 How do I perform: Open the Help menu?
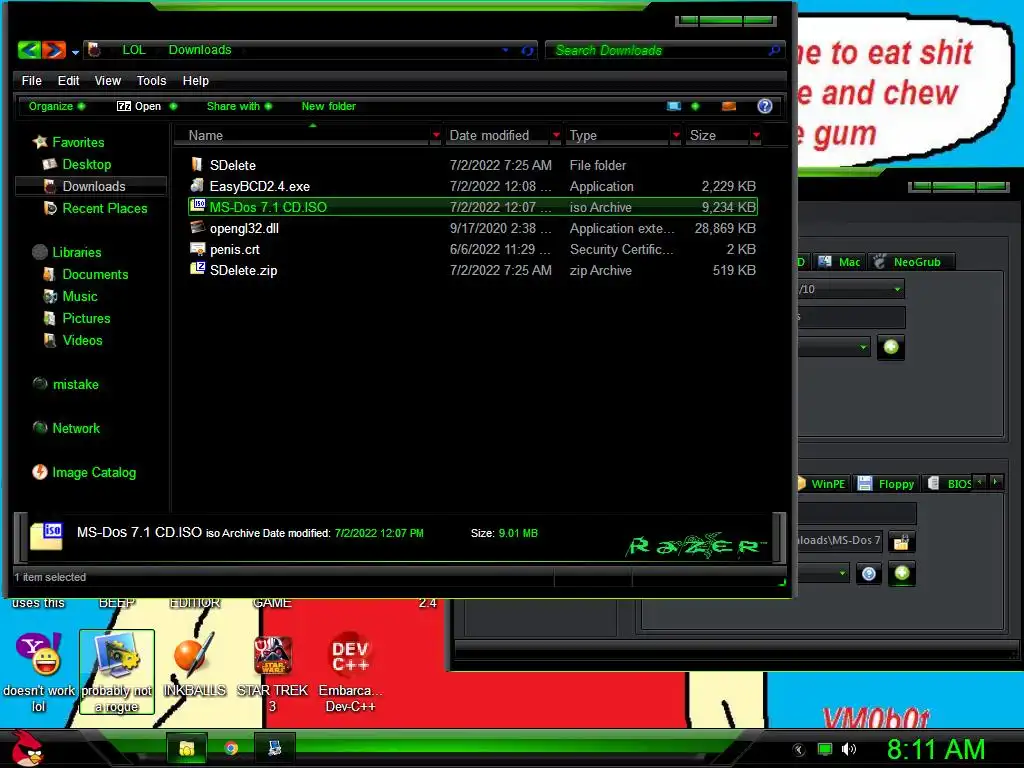pyautogui.click(x=195, y=80)
